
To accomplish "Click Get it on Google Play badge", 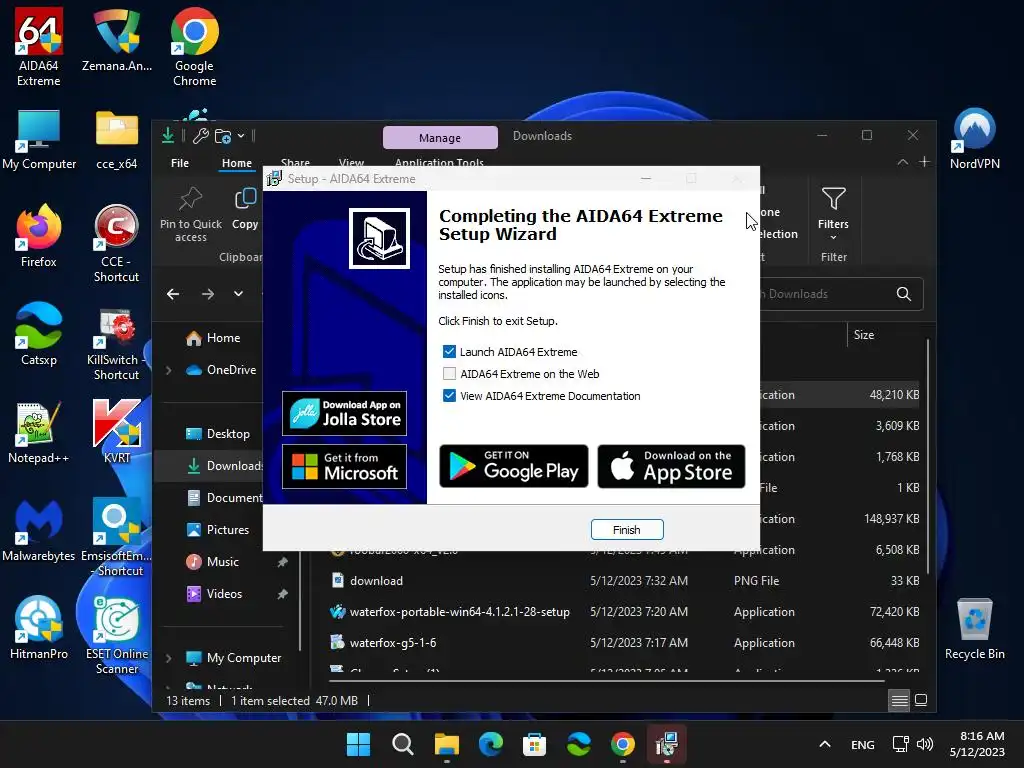I will (514, 466).
